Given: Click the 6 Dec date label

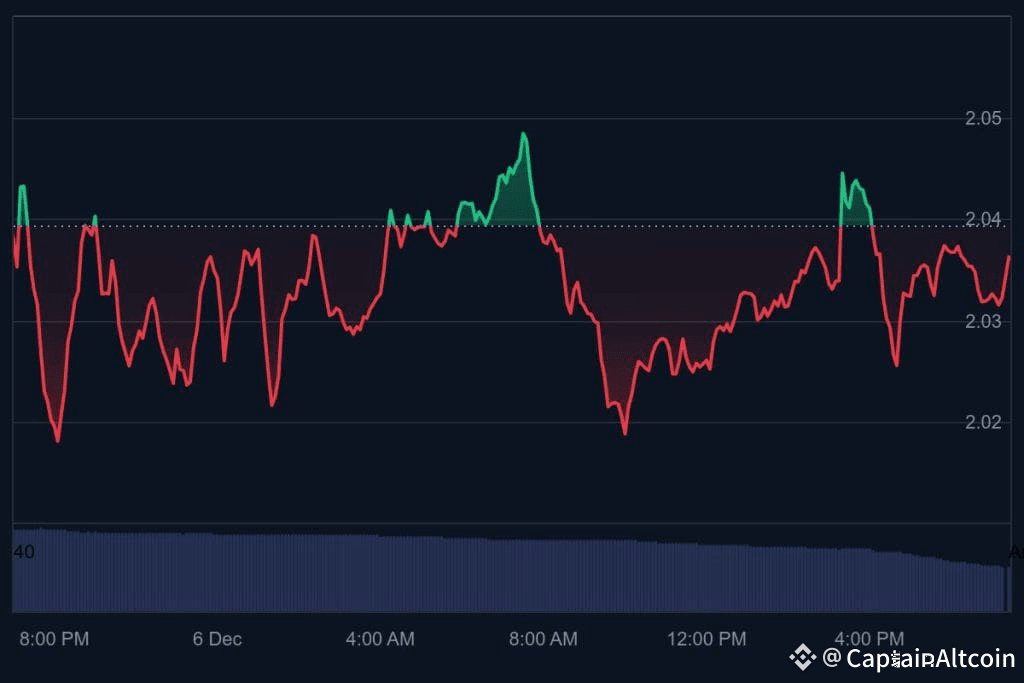Looking at the screenshot, I should pos(217,639).
